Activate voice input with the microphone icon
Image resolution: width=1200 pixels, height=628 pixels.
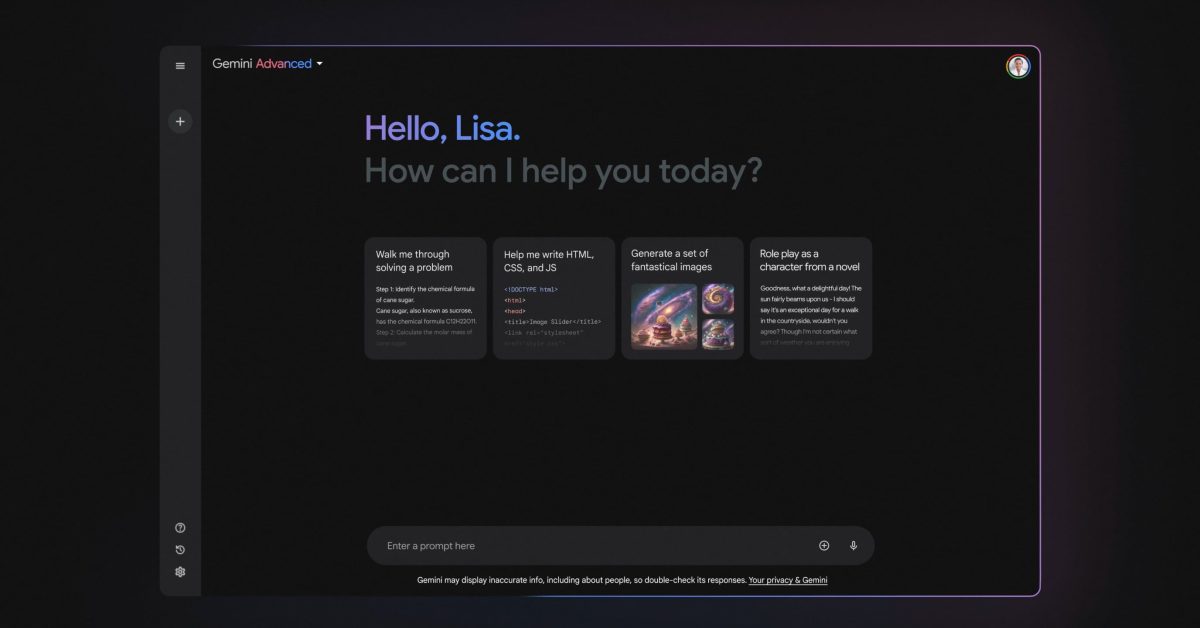[853, 545]
